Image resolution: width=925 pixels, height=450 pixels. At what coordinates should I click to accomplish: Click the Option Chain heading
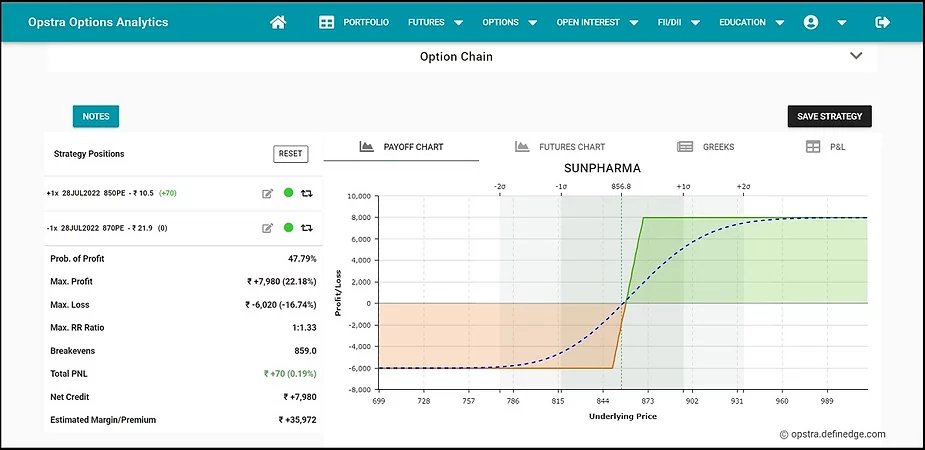456,57
